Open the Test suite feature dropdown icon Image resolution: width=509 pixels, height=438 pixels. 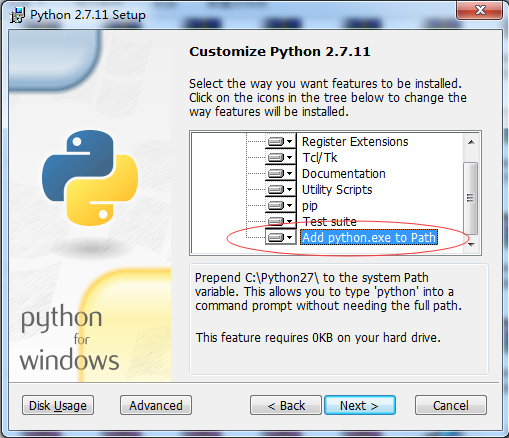coord(280,221)
